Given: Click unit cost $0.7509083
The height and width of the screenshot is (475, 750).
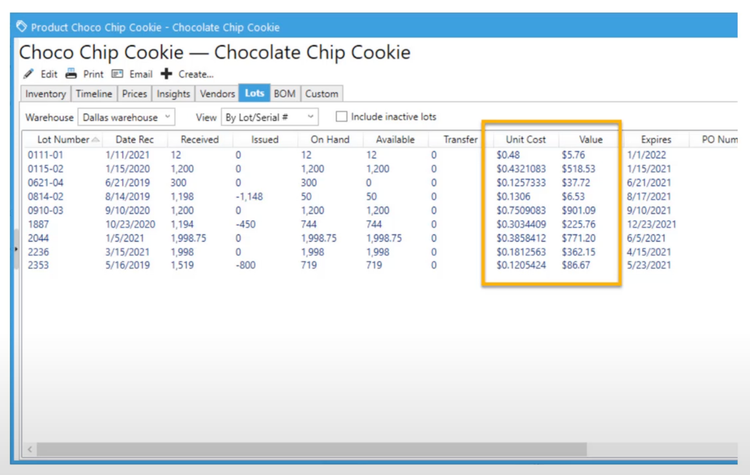Looking at the screenshot, I should [521, 210].
